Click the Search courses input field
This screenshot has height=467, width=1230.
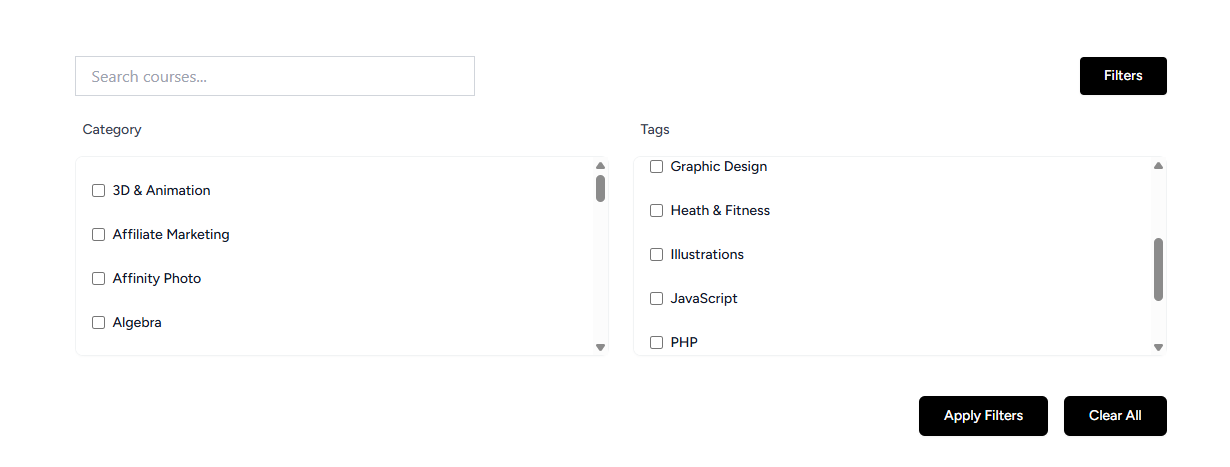coord(274,76)
